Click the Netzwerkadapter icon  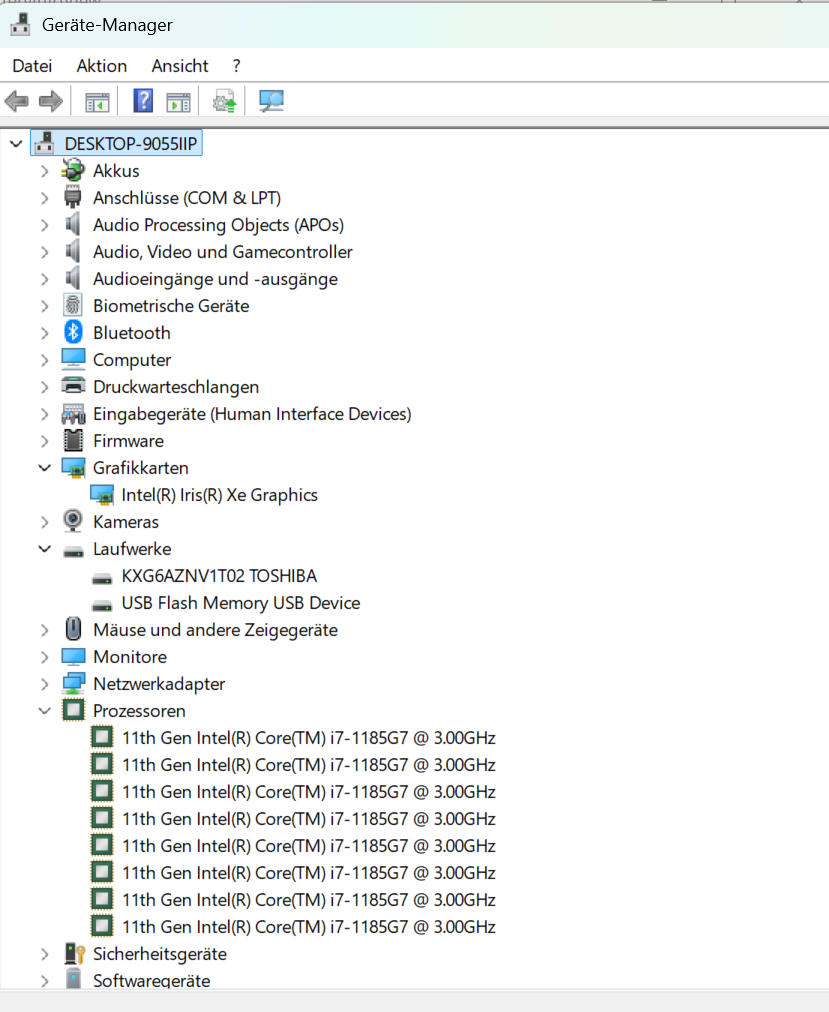[x=73, y=683]
